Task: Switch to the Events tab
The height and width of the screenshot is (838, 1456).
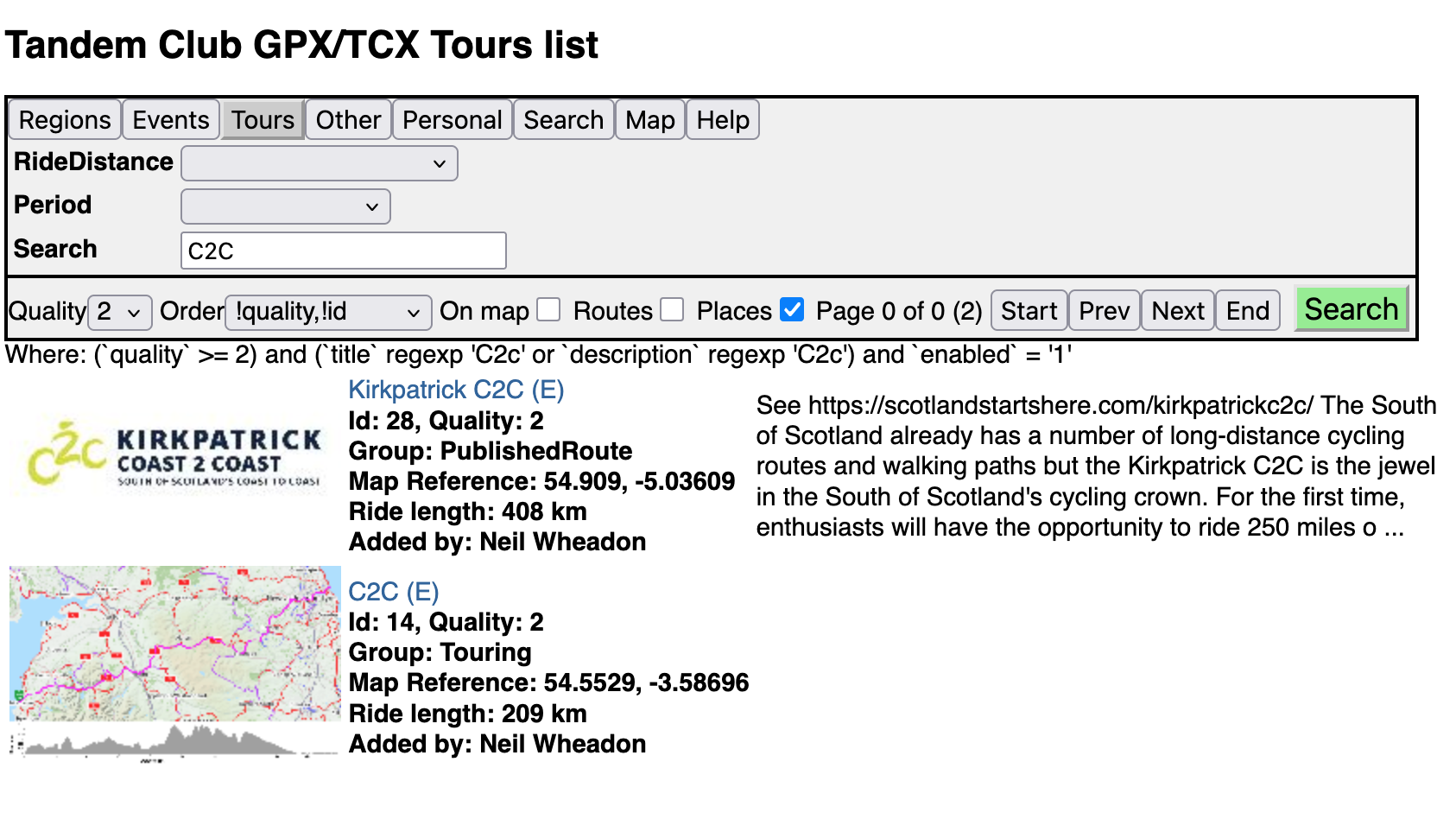Action: (170, 120)
